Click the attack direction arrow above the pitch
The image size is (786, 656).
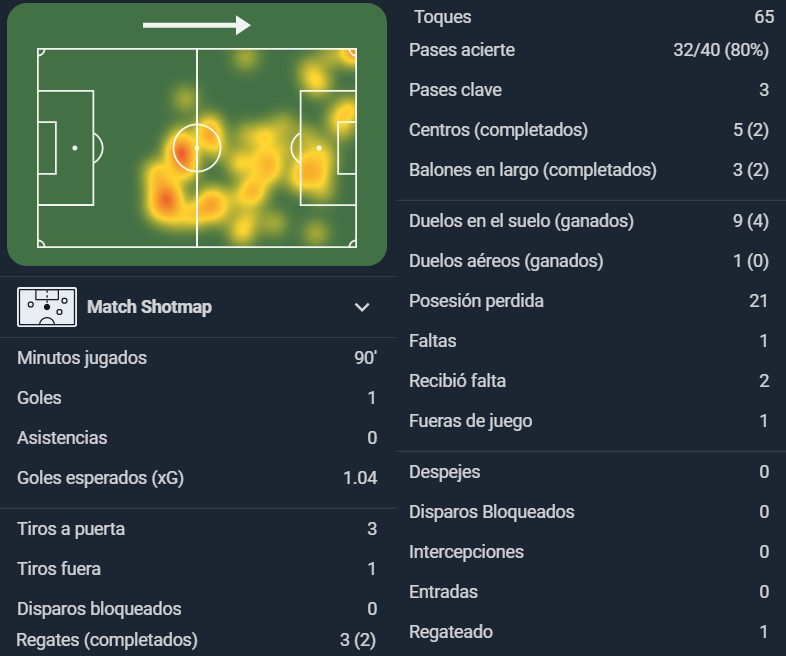coord(196,25)
